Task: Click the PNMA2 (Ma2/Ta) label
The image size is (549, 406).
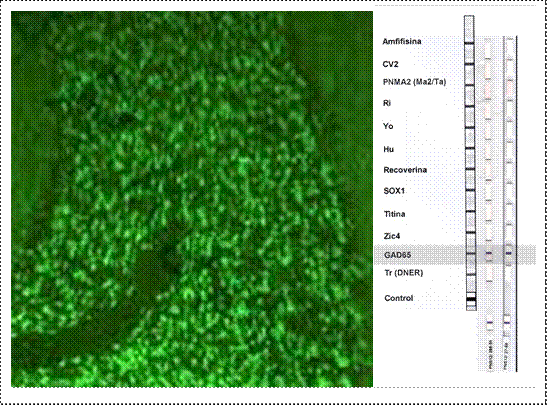Action: [415, 82]
